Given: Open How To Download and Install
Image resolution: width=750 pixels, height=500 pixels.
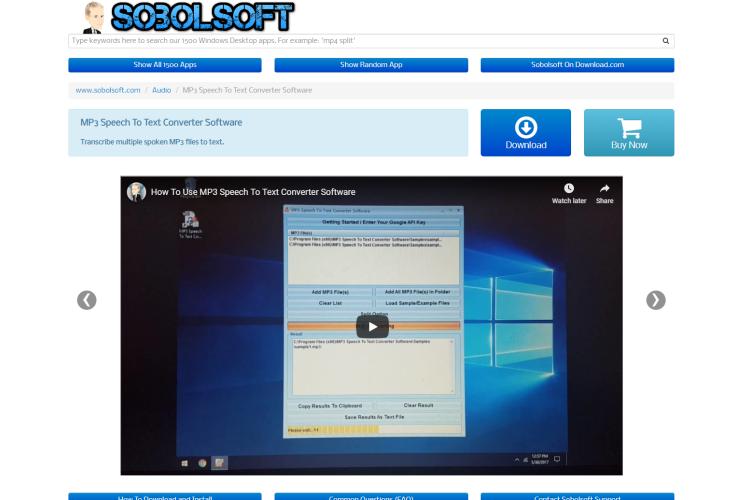Looking at the screenshot, I should pyautogui.click(x=165, y=497).
